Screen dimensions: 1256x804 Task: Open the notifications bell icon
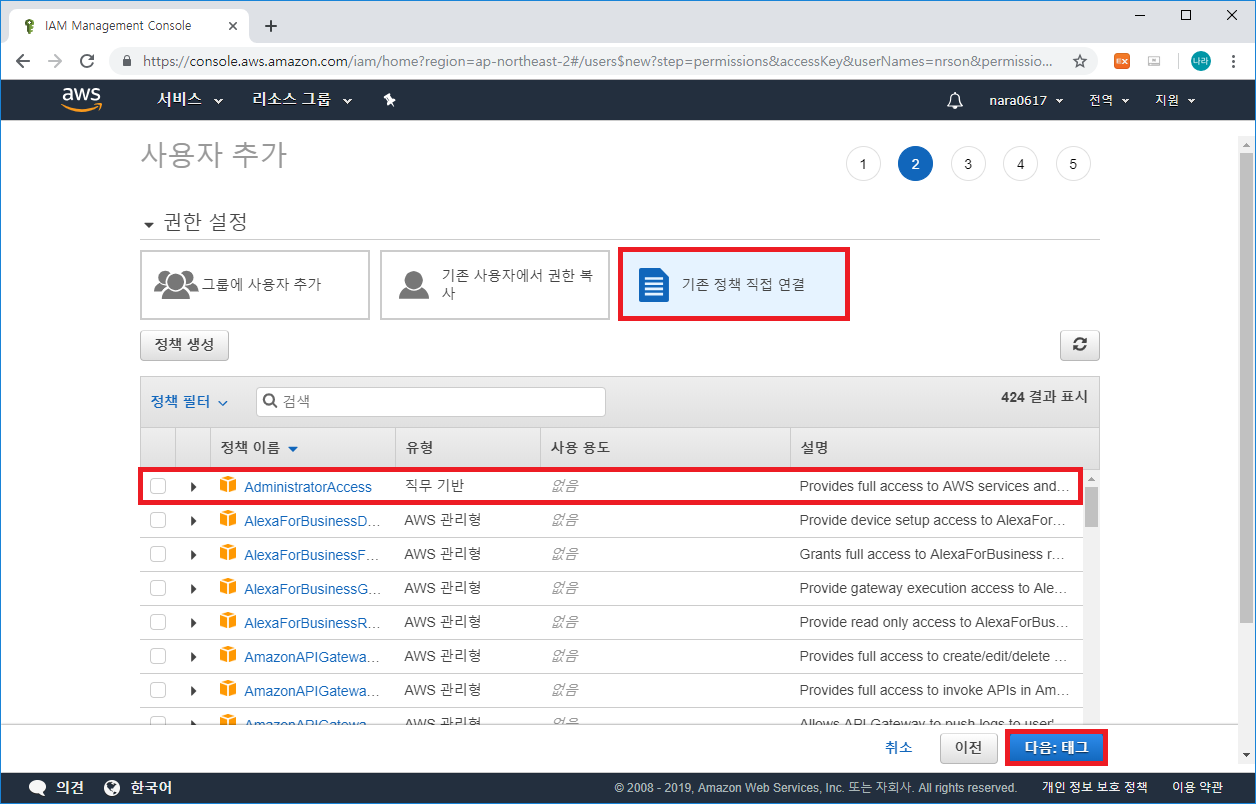[955, 100]
